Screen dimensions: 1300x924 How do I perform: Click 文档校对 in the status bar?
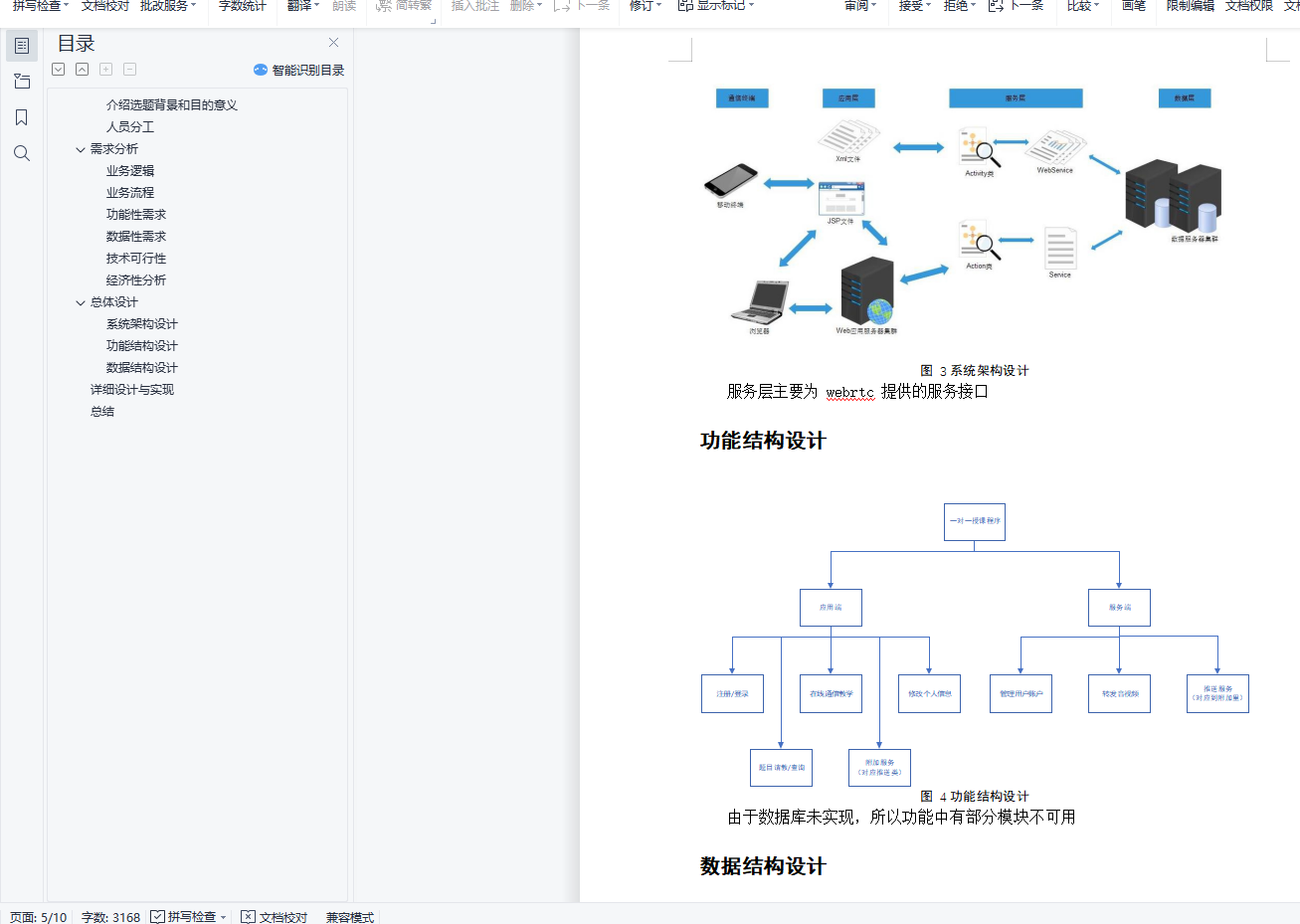[275, 917]
